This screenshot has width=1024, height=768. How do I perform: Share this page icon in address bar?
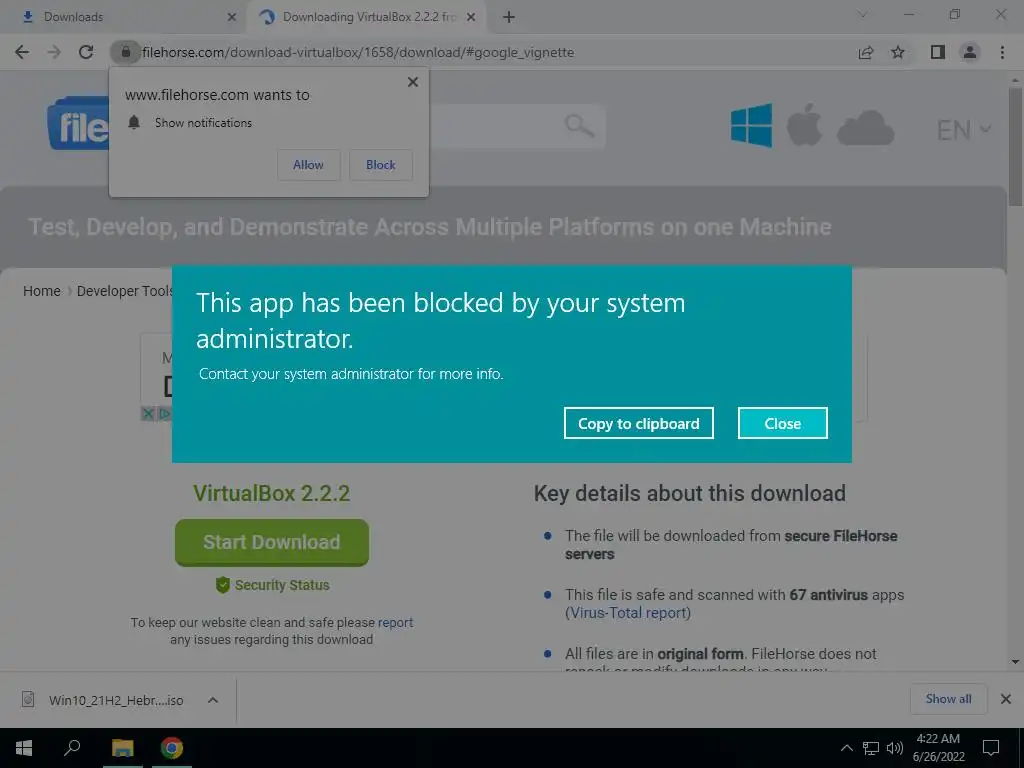click(x=866, y=52)
